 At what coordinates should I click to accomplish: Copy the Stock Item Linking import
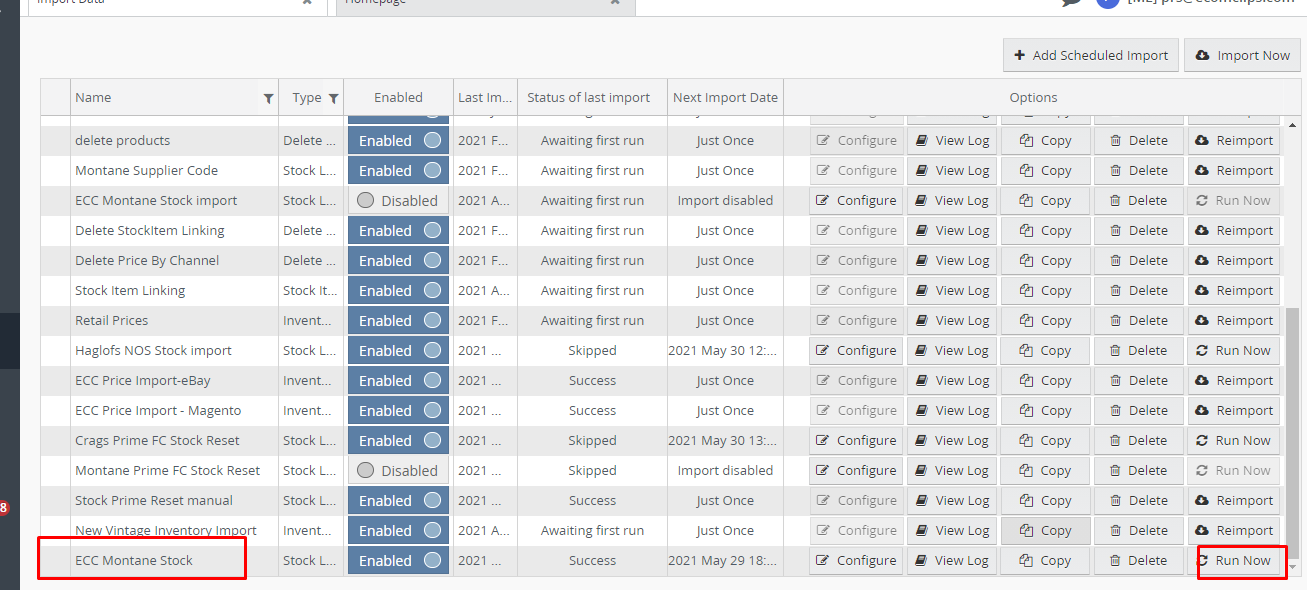point(1045,291)
